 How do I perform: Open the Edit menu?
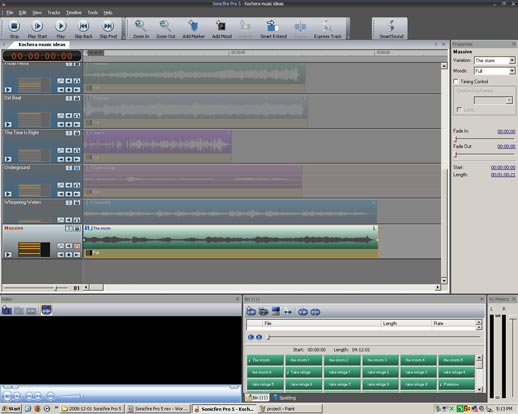pyautogui.click(x=22, y=13)
